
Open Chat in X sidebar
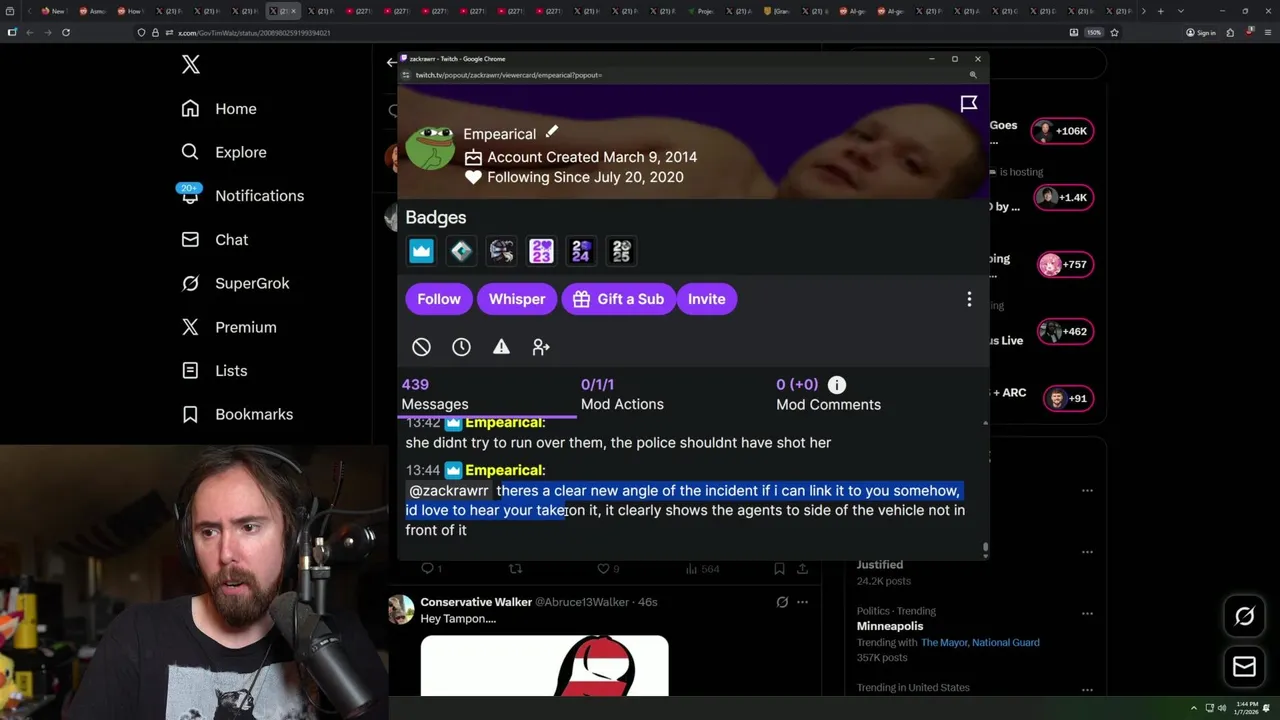(214, 239)
